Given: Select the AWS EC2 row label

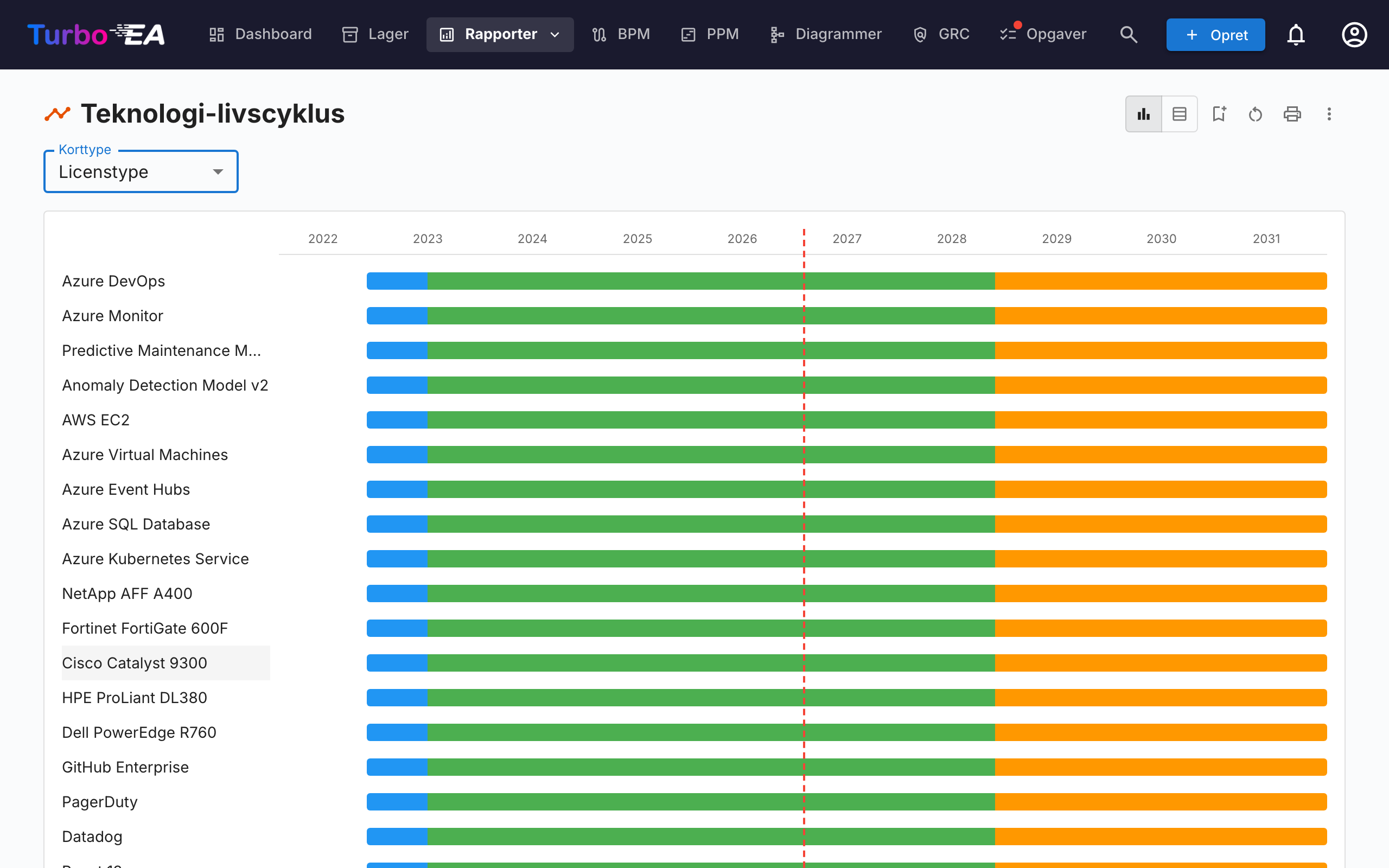Looking at the screenshot, I should click(96, 420).
